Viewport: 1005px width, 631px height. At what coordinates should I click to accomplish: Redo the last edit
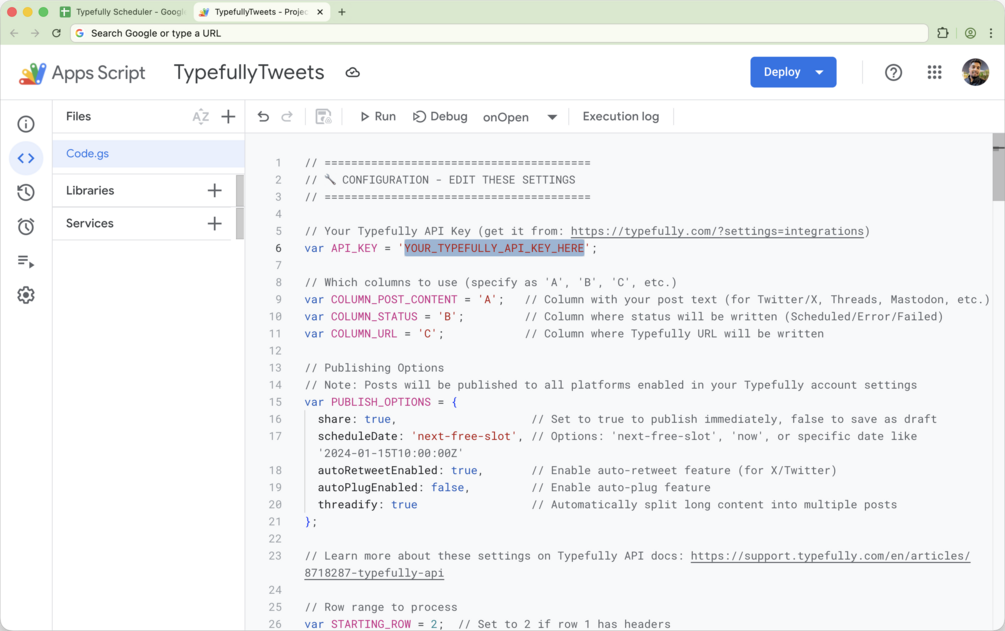(287, 117)
